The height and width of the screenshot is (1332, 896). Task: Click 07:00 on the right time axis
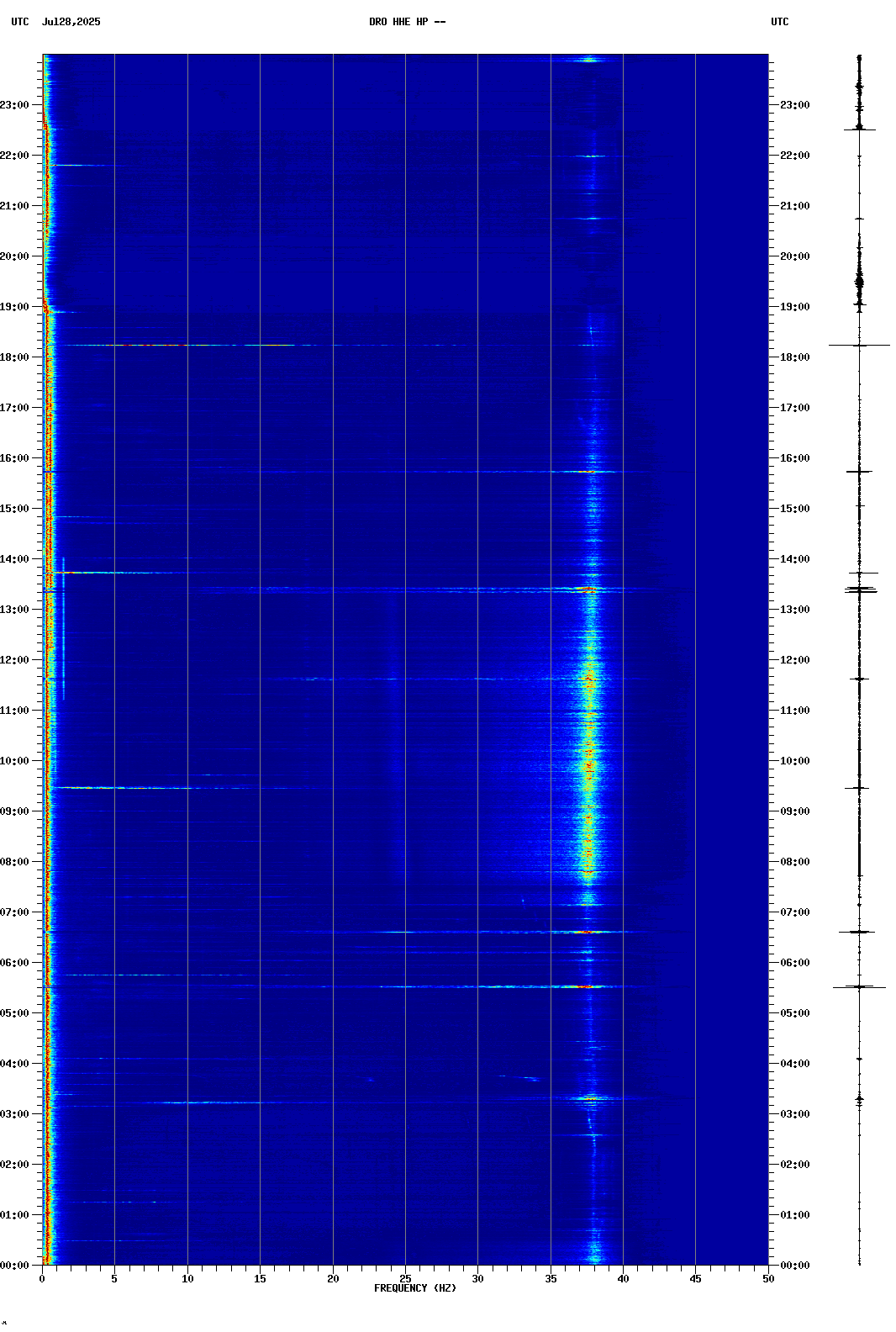click(795, 912)
